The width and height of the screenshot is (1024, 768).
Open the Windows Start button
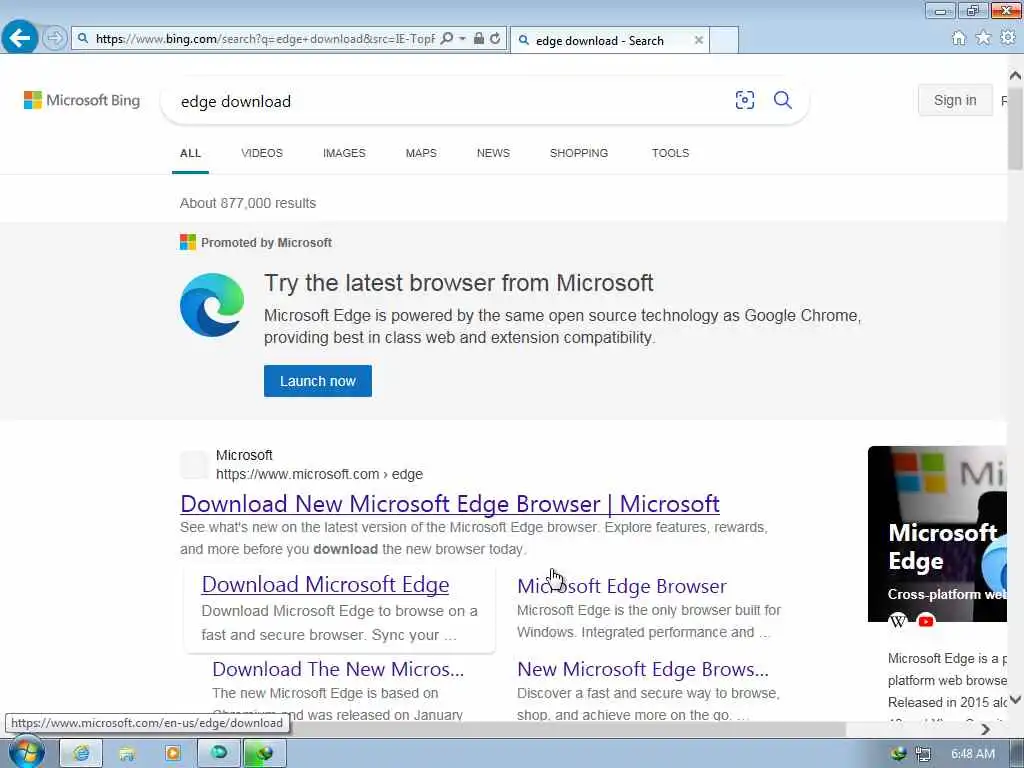pos(27,753)
